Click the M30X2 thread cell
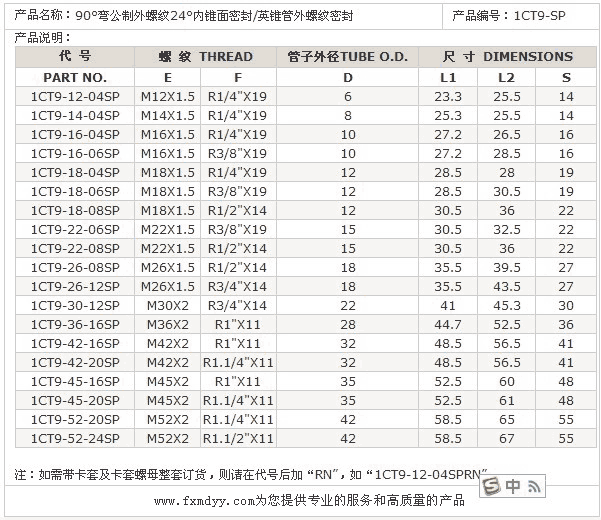Image resolution: width=601 pixels, height=520 pixels. (x=167, y=305)
